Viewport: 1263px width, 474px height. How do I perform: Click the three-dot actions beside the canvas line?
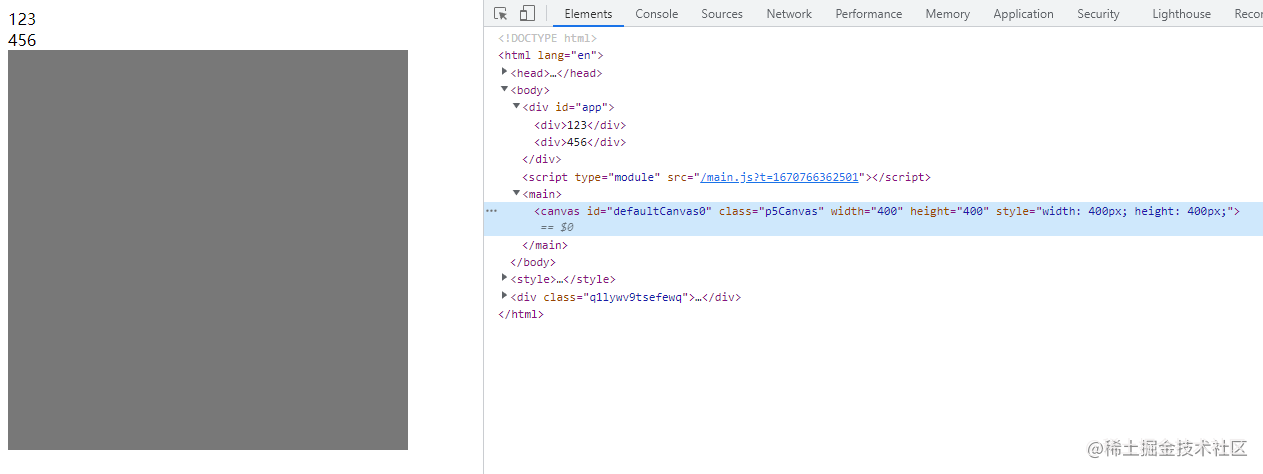tap(491, 211)
